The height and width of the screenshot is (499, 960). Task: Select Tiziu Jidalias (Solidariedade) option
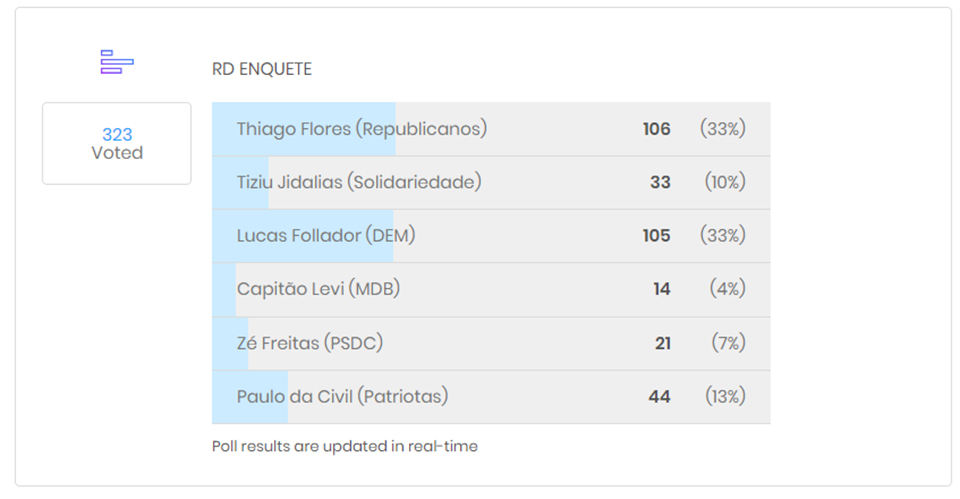point(358,182)
